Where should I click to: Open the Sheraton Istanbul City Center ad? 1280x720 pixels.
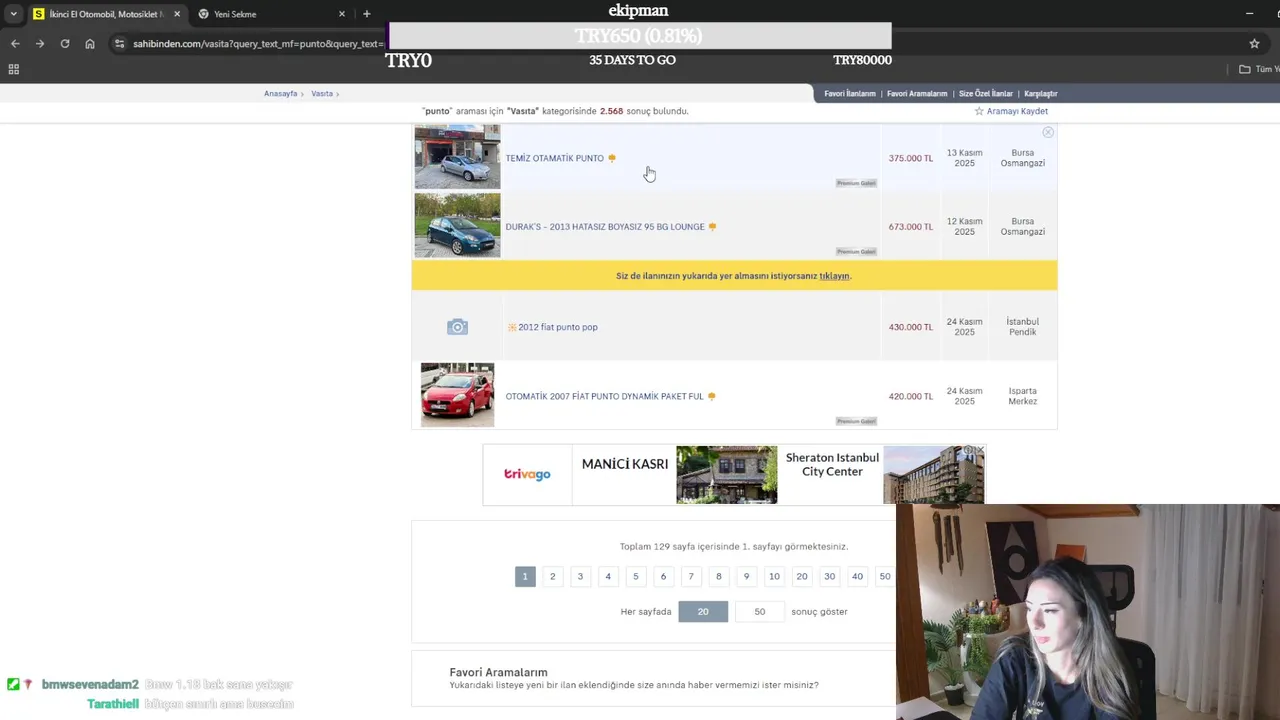(x=832, y=464)
